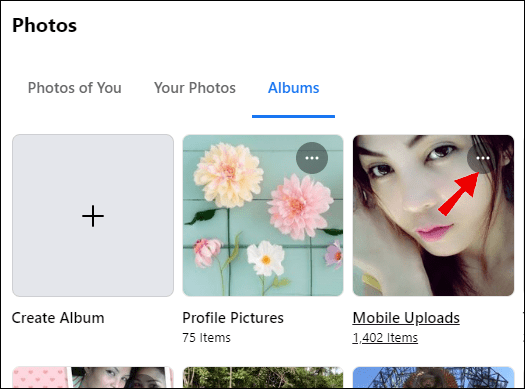Switch to the Photos of You tab
Viewport: 525px width, 389px height.
pos(75,88)
